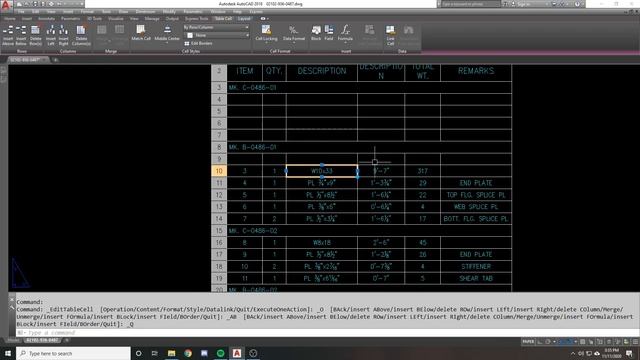
Task: Click the END PLATE cell in row 11
Action: [x=476, y=183]
